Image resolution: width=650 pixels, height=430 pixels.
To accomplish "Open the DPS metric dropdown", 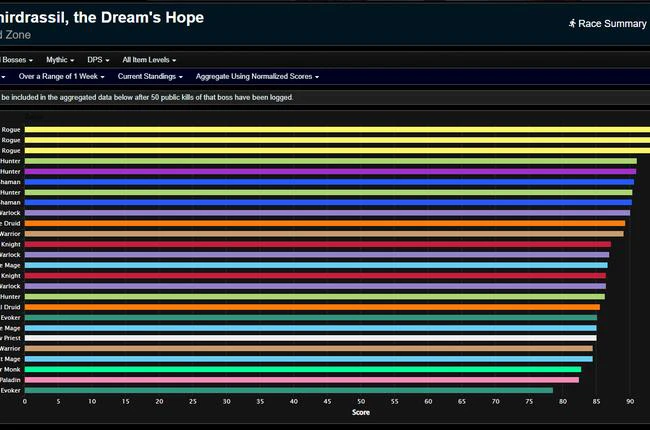I will pos(98,60).
